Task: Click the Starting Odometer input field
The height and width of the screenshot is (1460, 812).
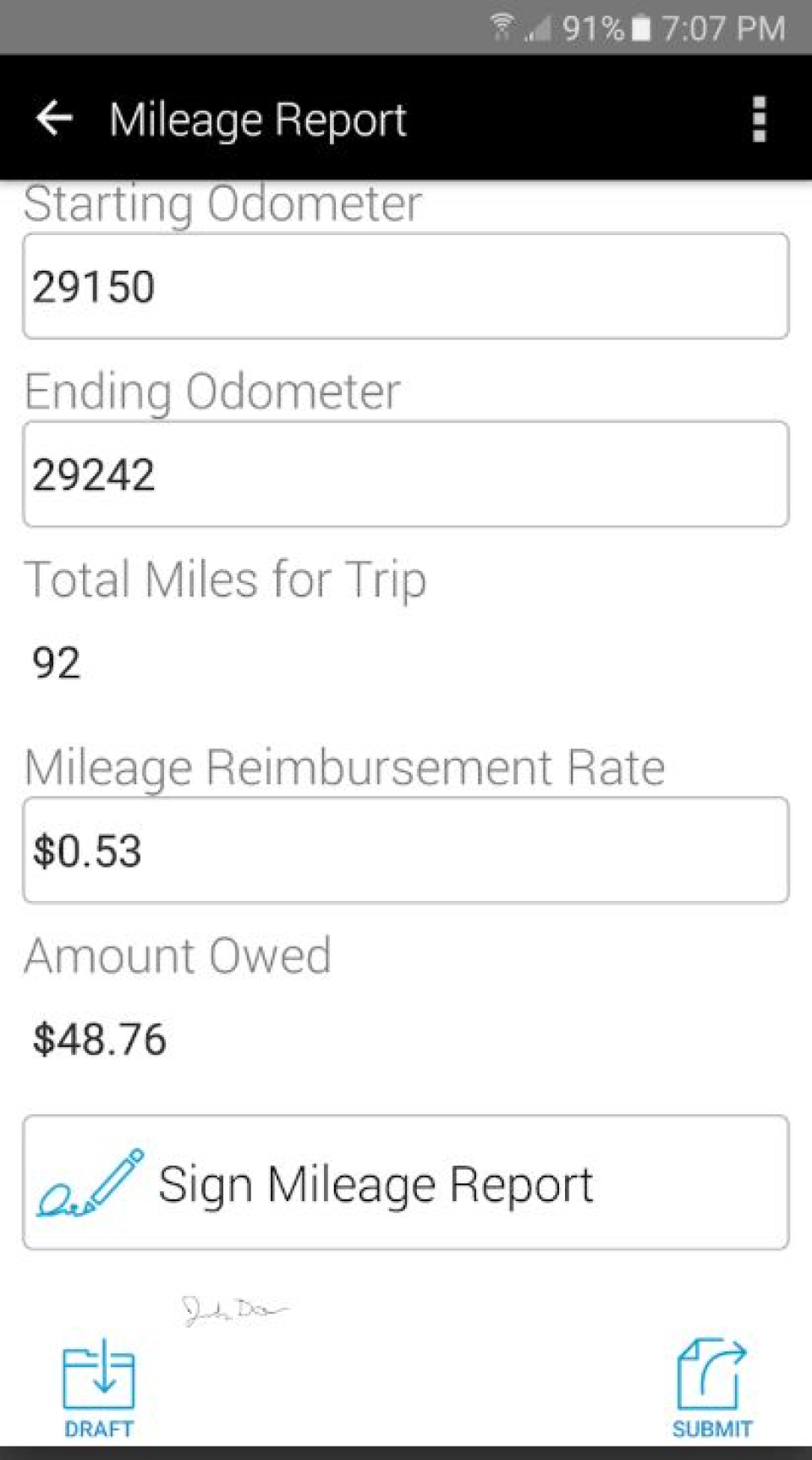Action: 406,286
